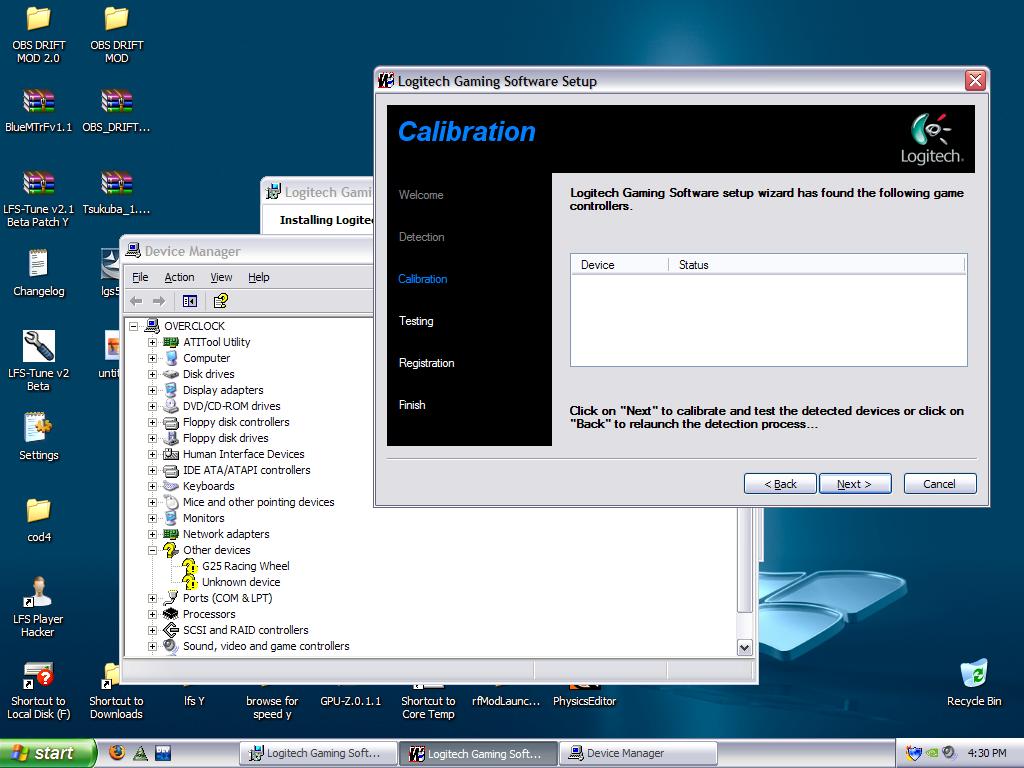Select the Tsukuba_1 archive icon
This screenshot has width=1024, height=768.
[x=116, y=183]
